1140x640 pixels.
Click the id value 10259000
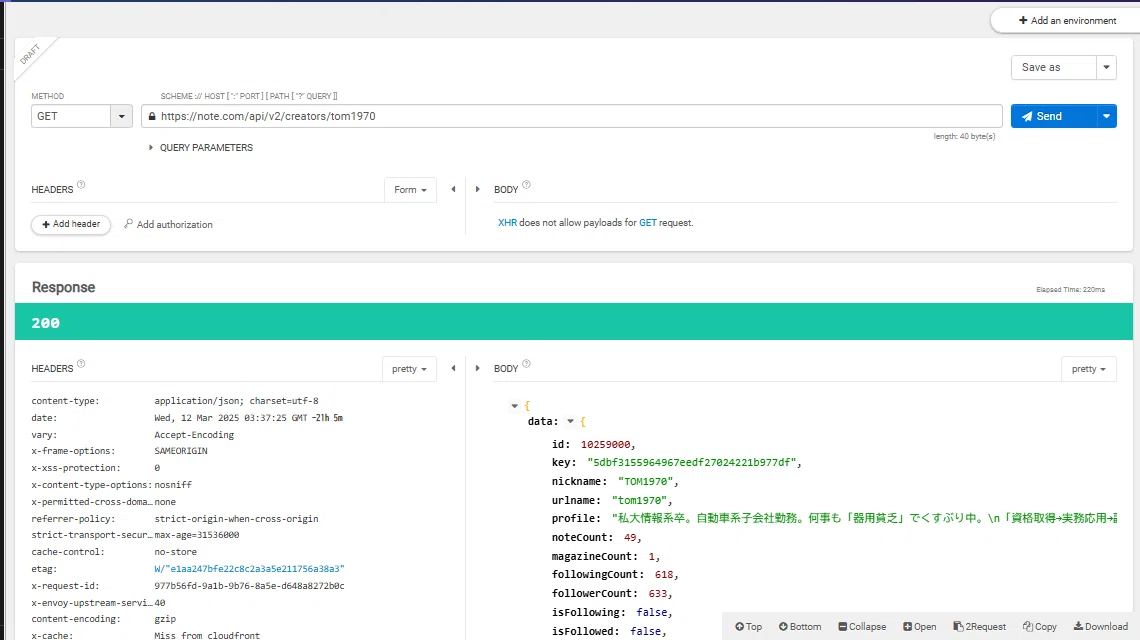pyautogui.click(x=608, y=444)
